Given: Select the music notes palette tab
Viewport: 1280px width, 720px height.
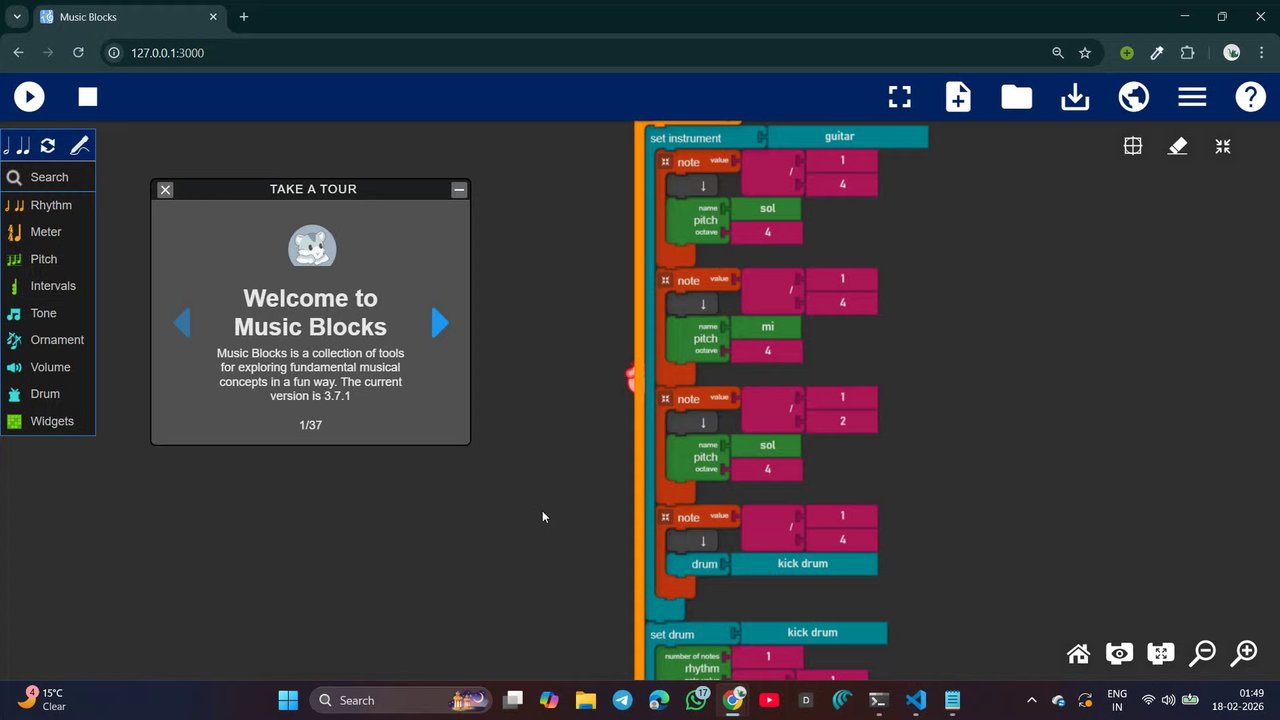Looking at the screenshot, I should pos(17,146).
